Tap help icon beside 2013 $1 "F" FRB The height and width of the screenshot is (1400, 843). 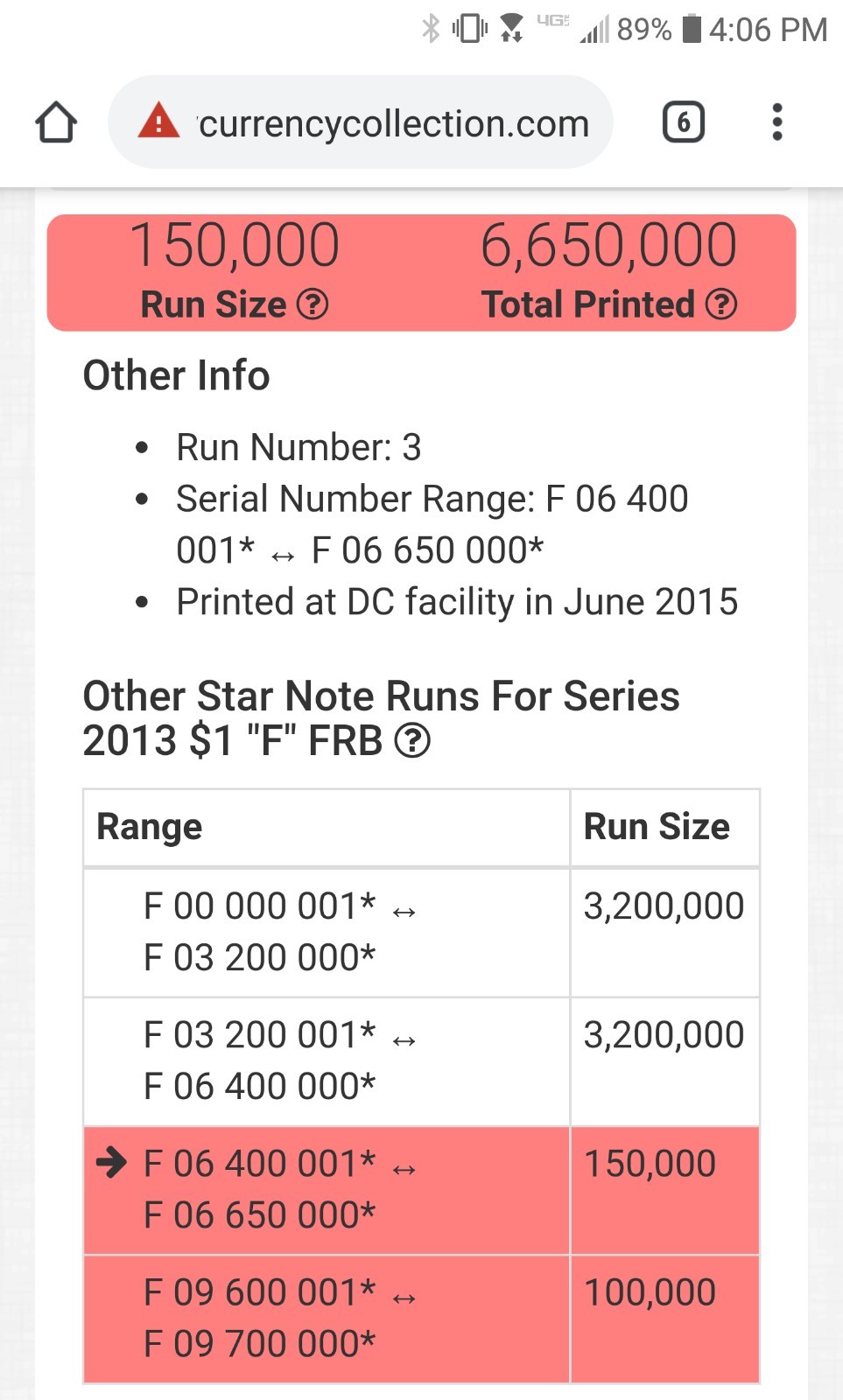(412, 741)
